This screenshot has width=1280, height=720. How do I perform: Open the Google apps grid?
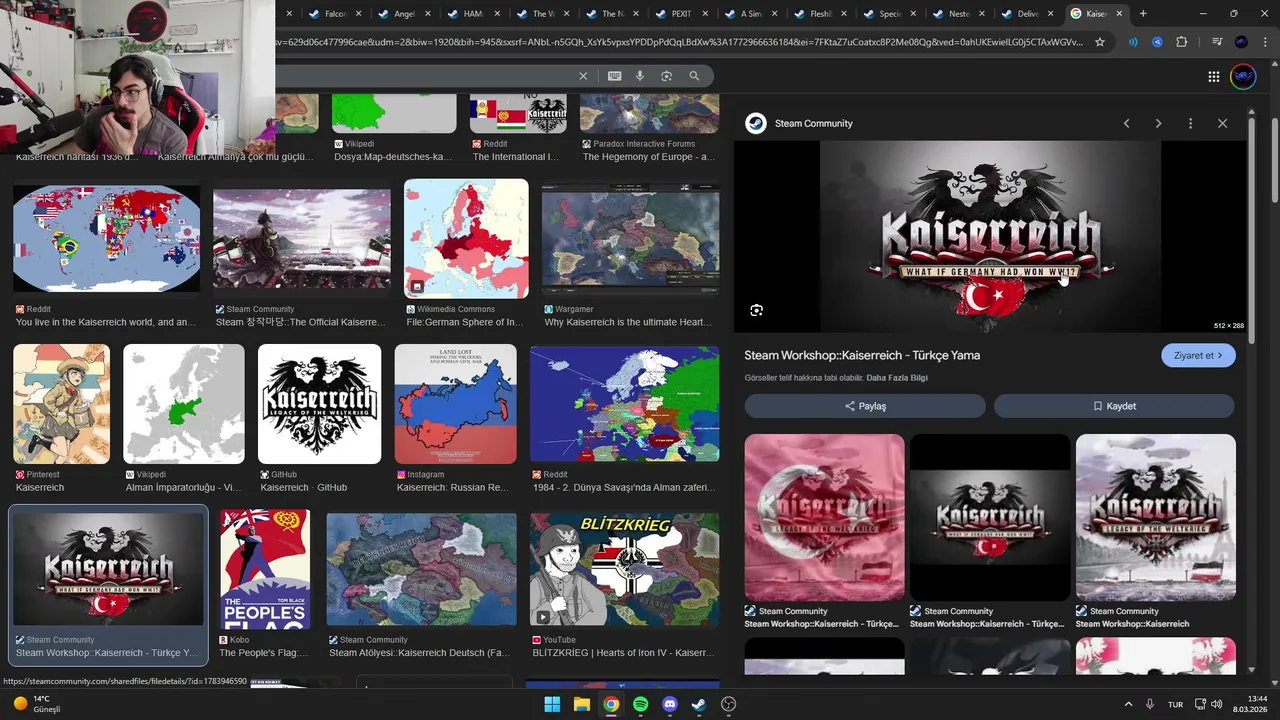click(1213, 76)
